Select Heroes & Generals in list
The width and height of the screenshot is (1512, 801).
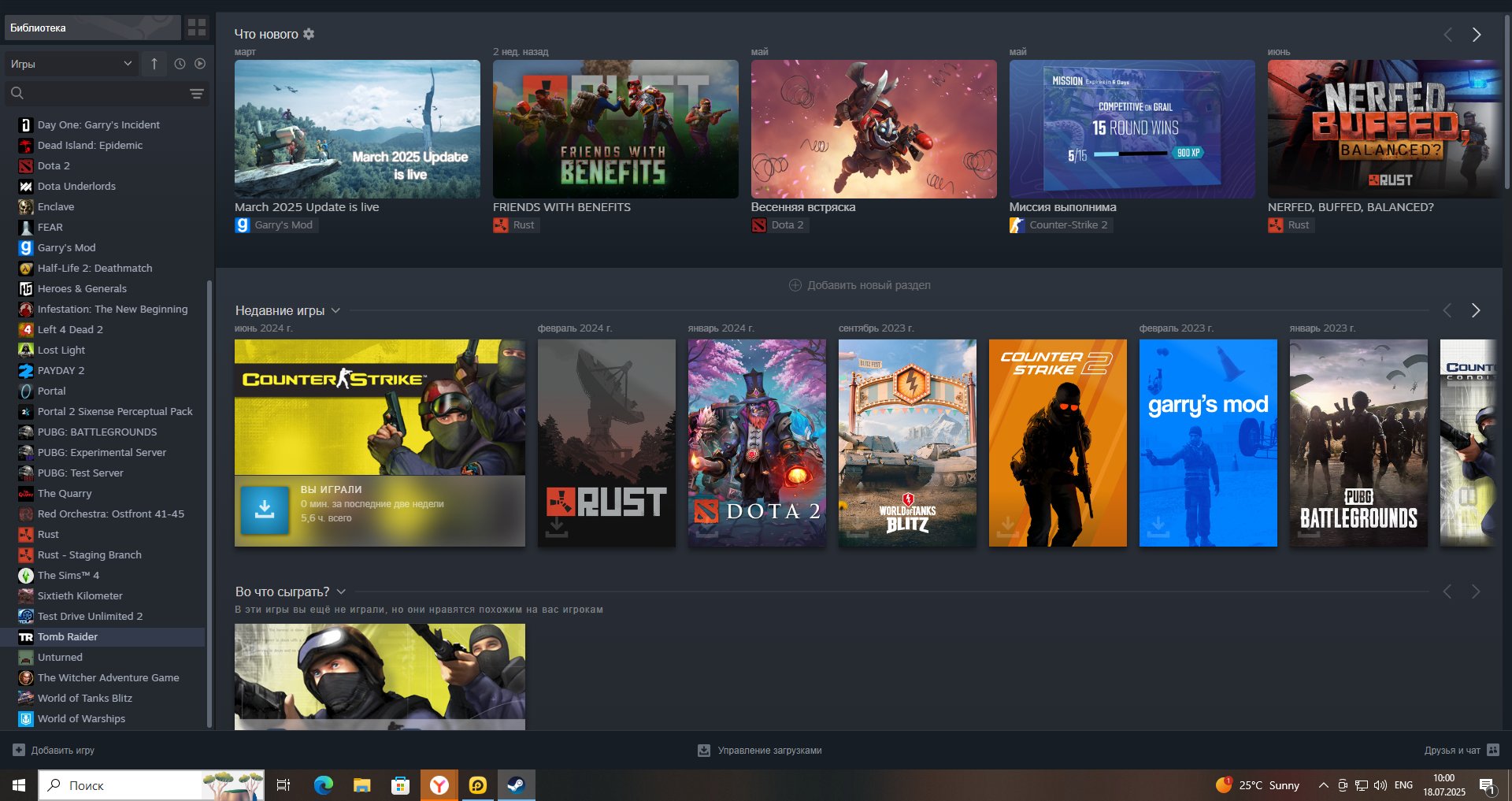pyautogui.click(x=104, y=288)
